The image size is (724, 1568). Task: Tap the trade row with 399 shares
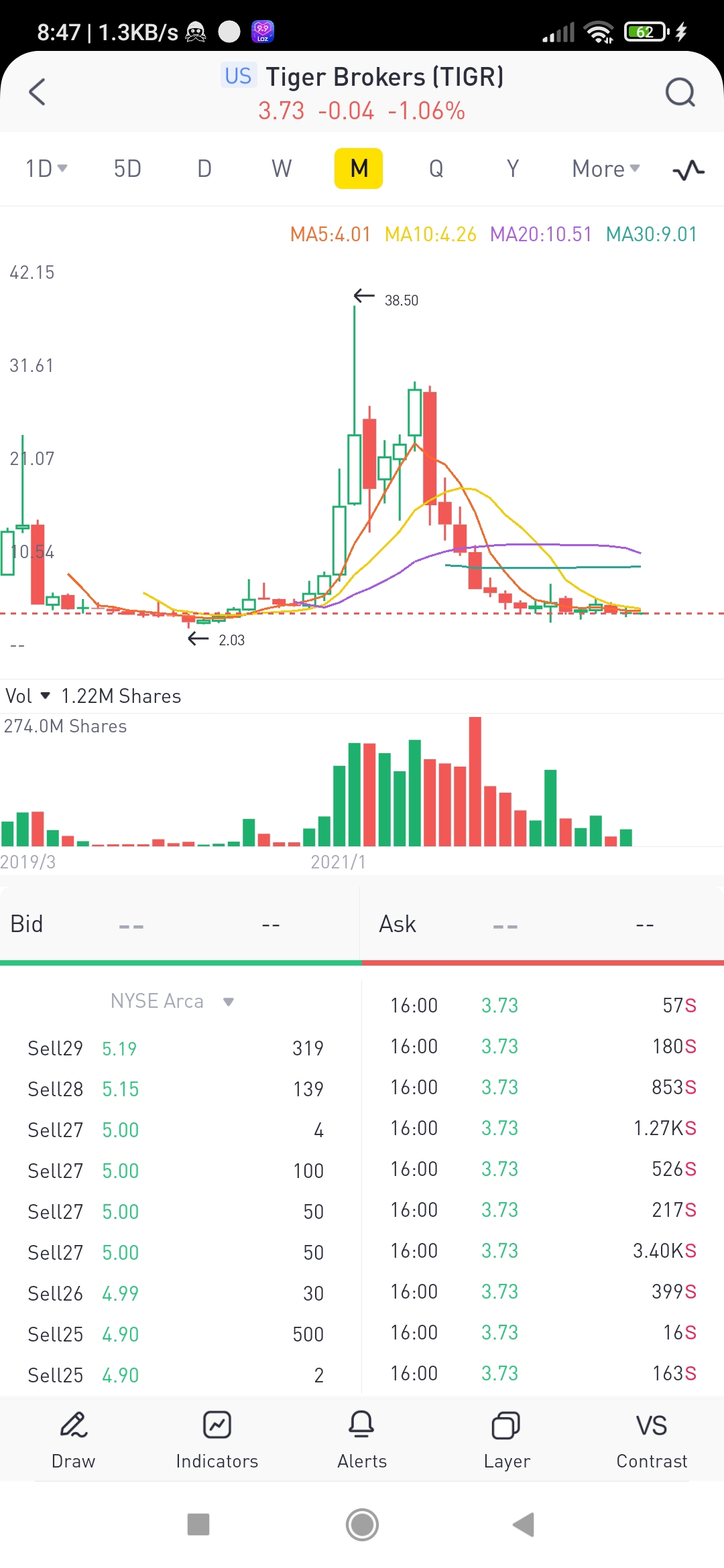543,1292
